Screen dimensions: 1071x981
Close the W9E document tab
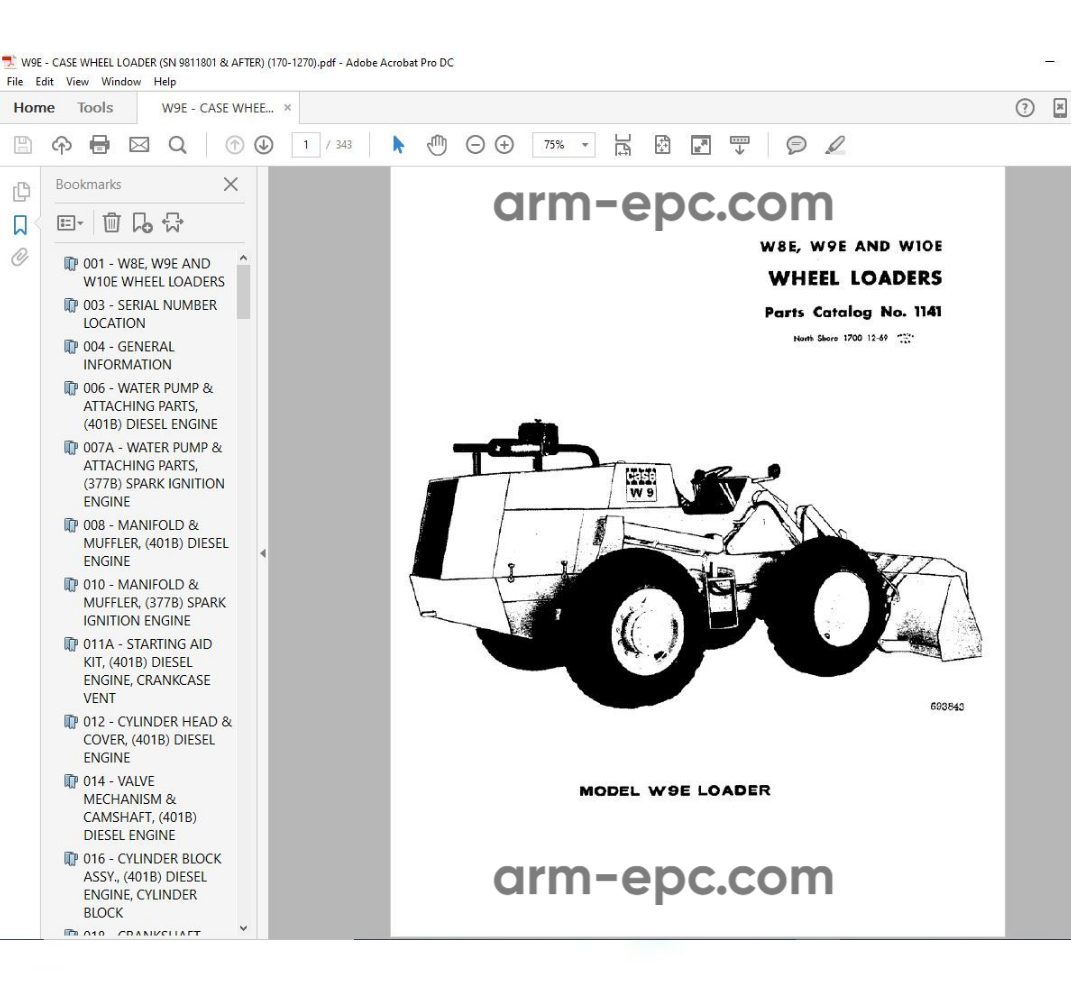[x=288, y=107]
